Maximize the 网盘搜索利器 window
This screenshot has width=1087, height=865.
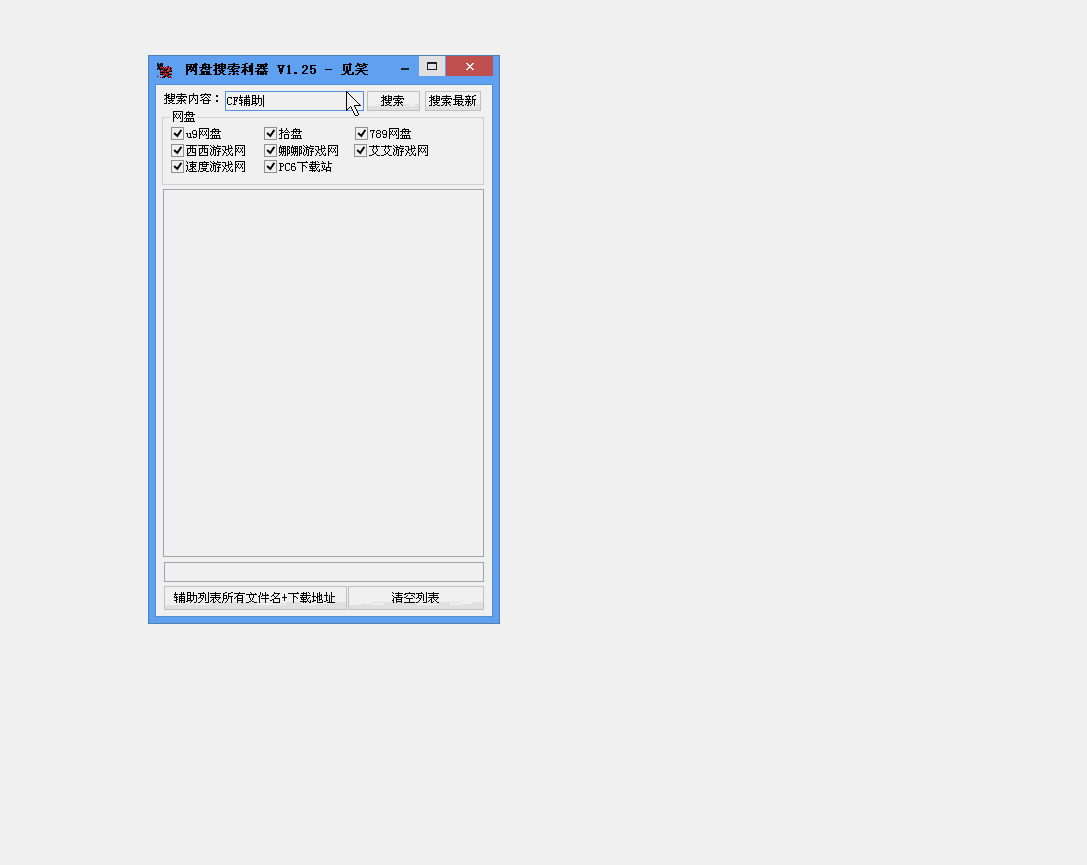click(432, 67)
